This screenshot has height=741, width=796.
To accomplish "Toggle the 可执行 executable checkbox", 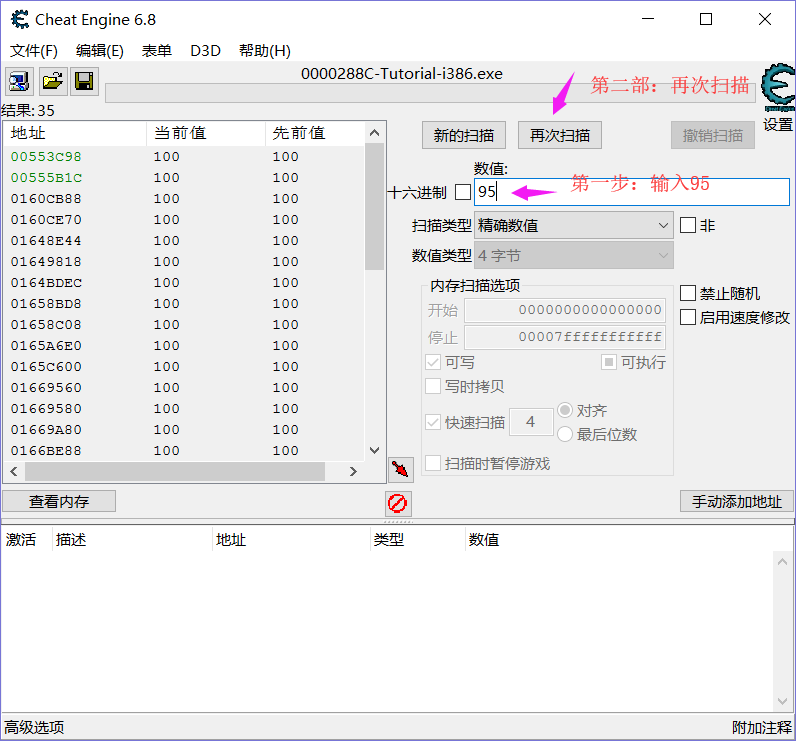I will click(x=609, y=362).
